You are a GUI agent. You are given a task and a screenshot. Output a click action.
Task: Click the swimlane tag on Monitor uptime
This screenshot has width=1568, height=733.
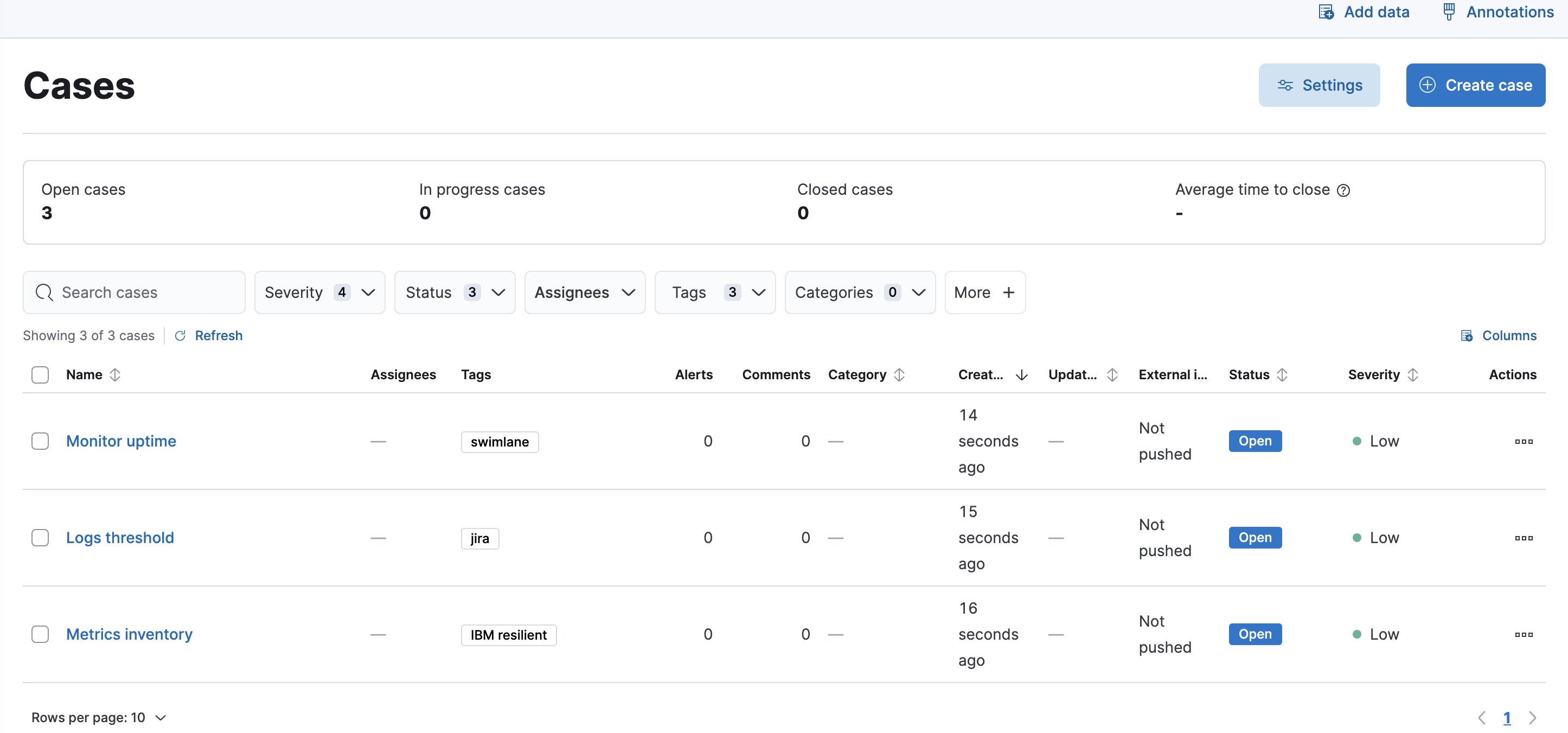pos(500,442)
